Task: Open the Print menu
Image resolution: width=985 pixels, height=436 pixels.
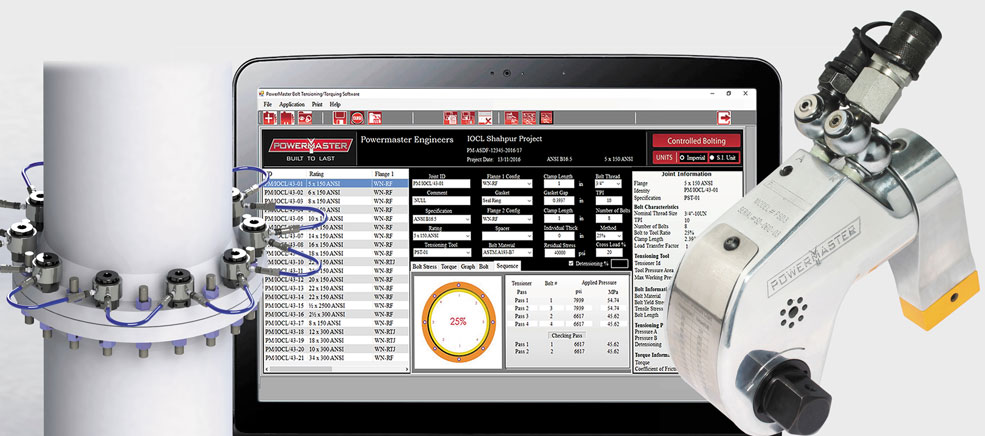Action: point(317,104)
